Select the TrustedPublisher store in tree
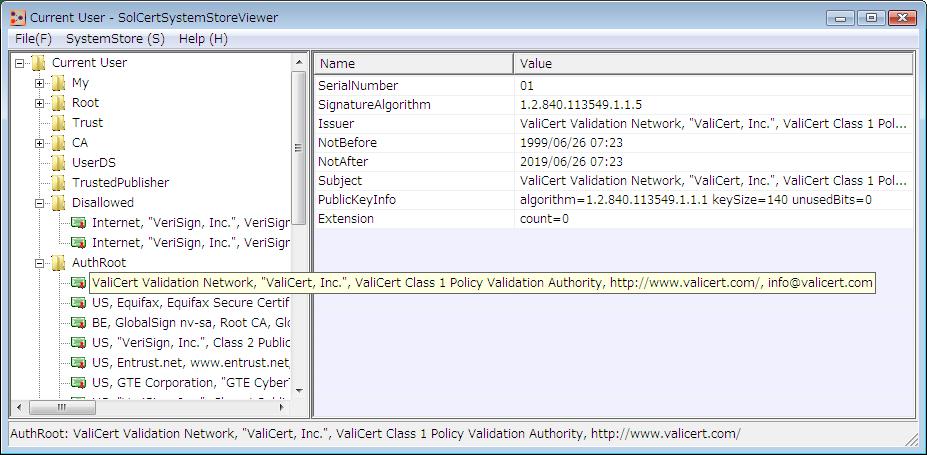Screen dimensions: 927x455 point(121,183)
